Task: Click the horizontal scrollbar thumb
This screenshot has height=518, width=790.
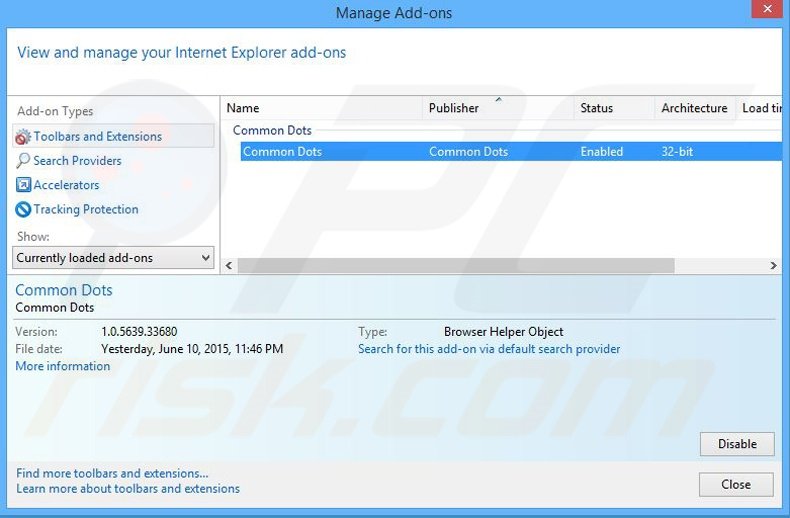Action: tap(456, 266)
